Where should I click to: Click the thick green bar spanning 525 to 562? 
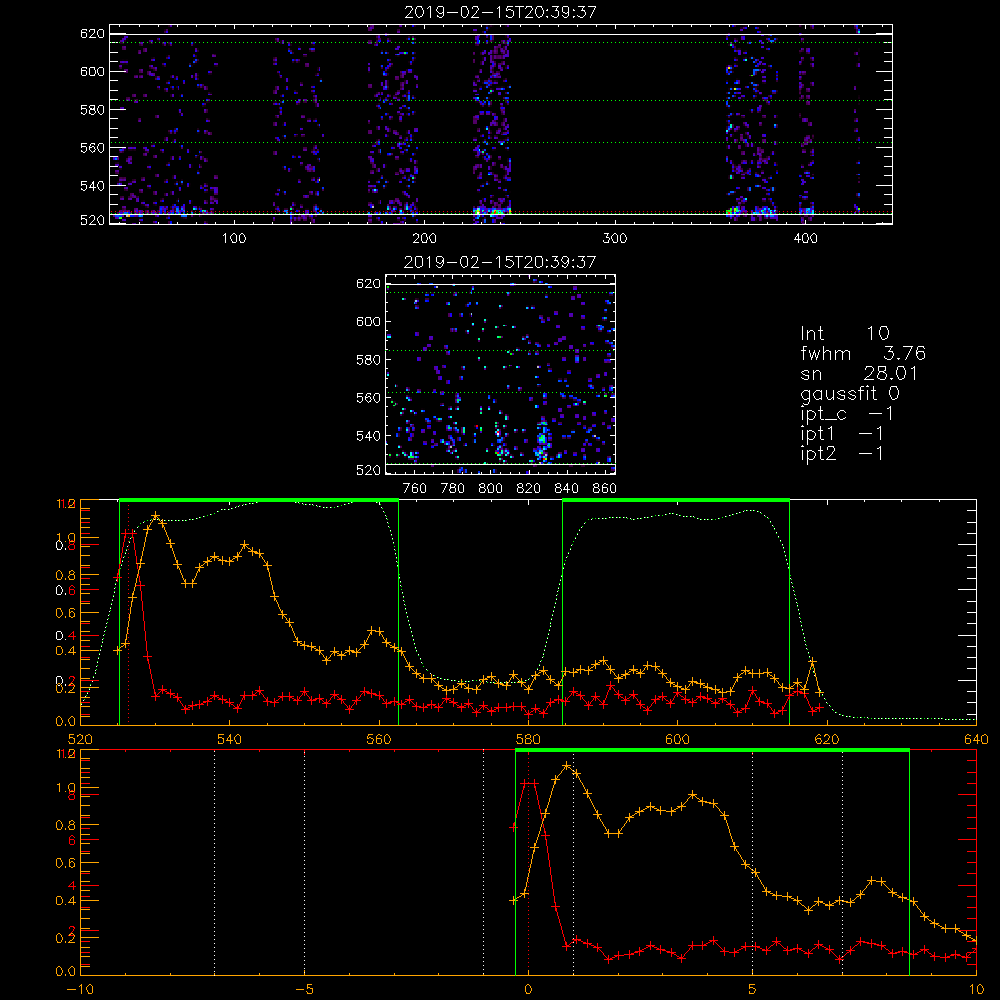[x=259, y=501]
